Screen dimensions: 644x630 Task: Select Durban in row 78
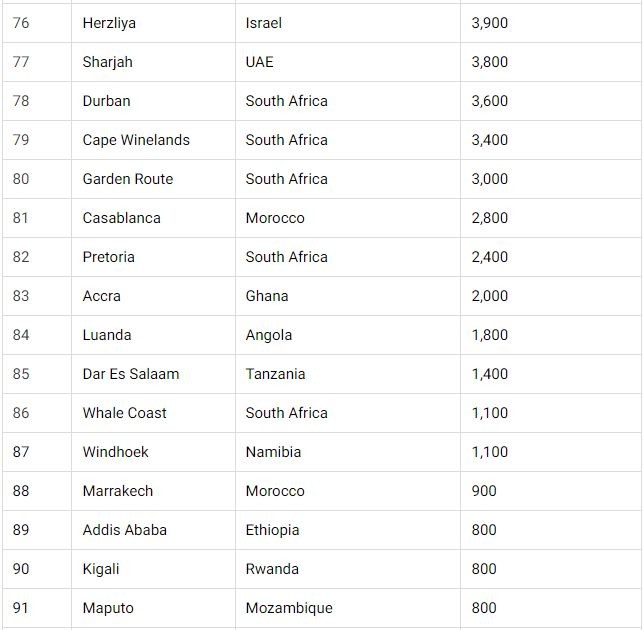click(x=106, y=101)
